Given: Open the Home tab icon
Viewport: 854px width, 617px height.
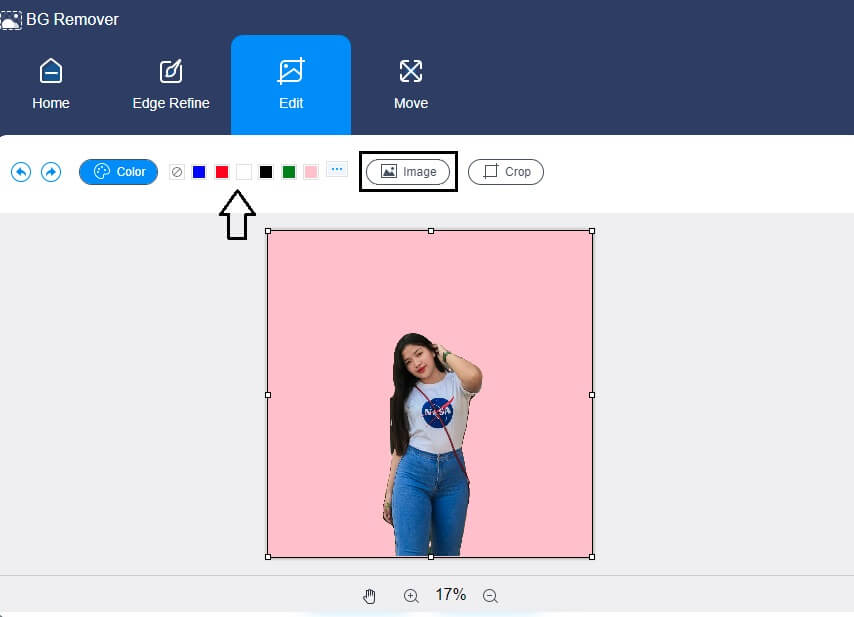Looking at the screenshot, I should (50, 72).
